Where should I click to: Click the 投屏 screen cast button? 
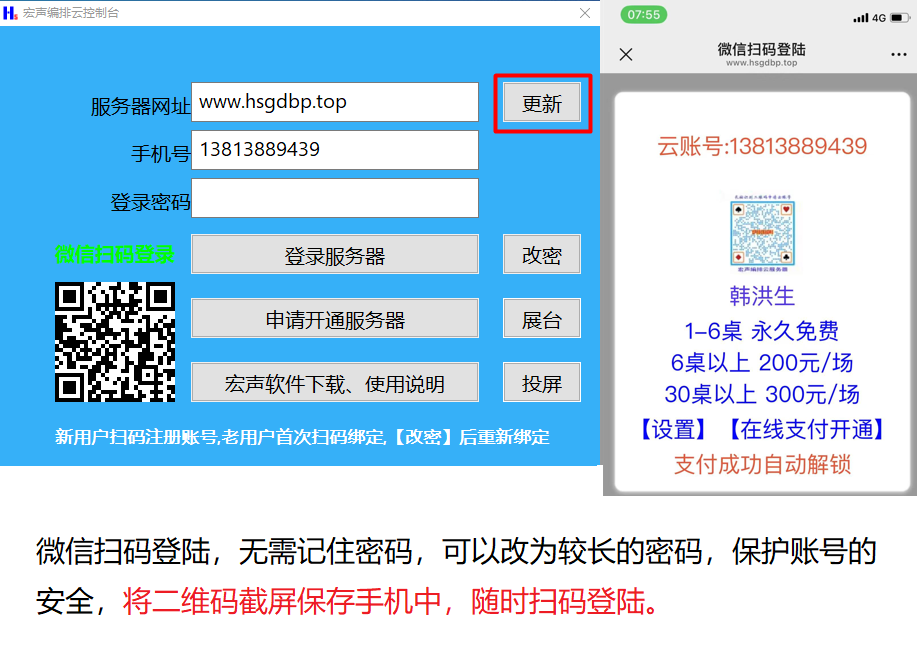(x=542, y=382)
